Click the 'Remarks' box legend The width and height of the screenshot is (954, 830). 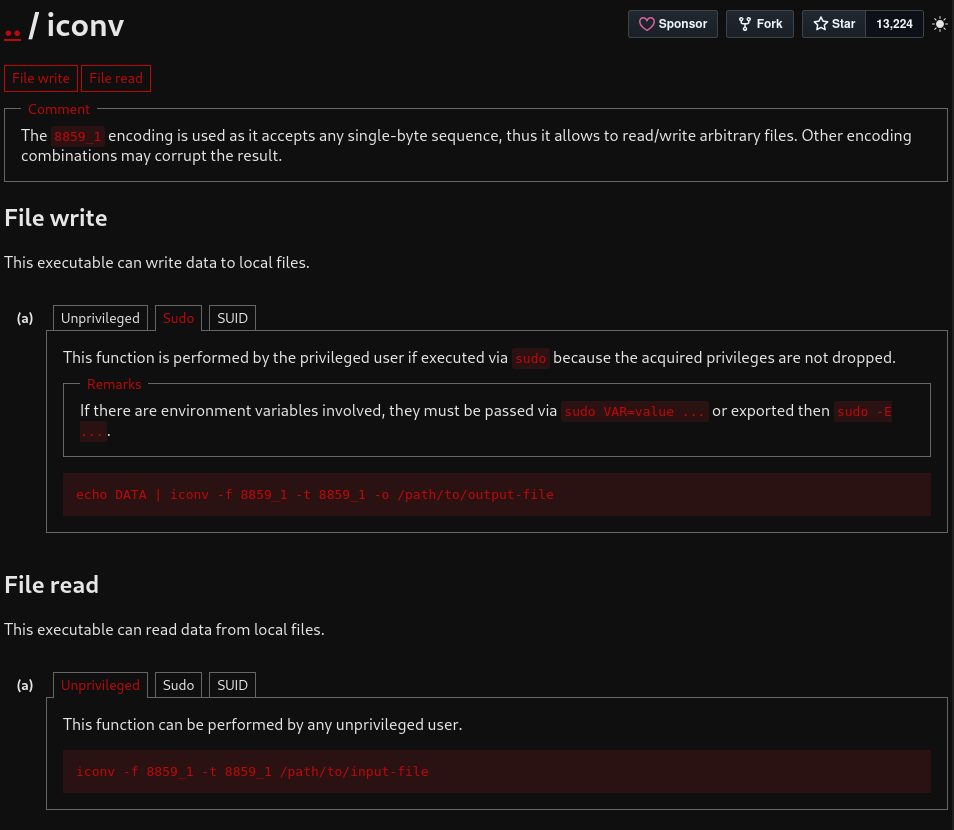[114, 385]
